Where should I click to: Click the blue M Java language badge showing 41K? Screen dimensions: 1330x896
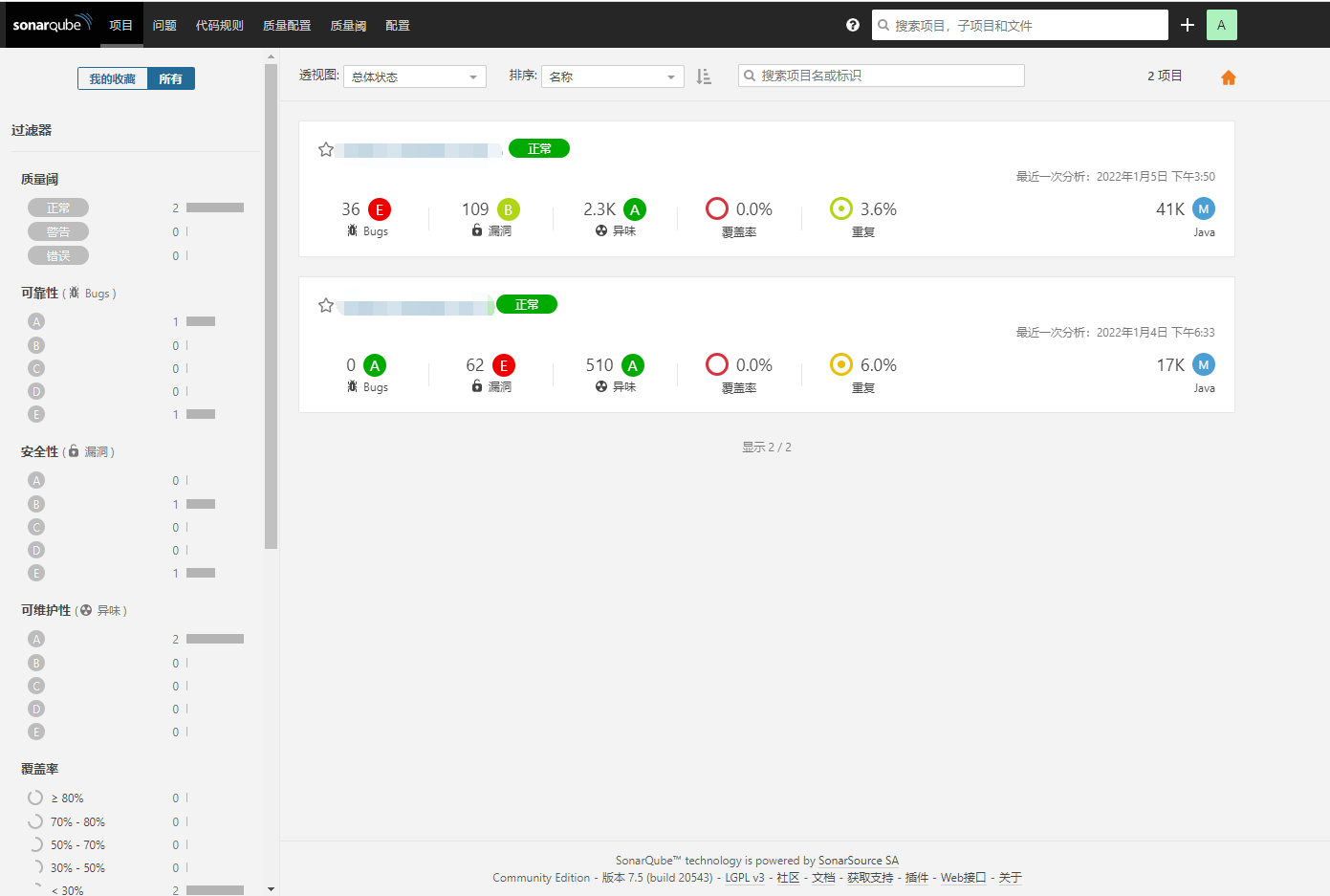[1202, 208]
